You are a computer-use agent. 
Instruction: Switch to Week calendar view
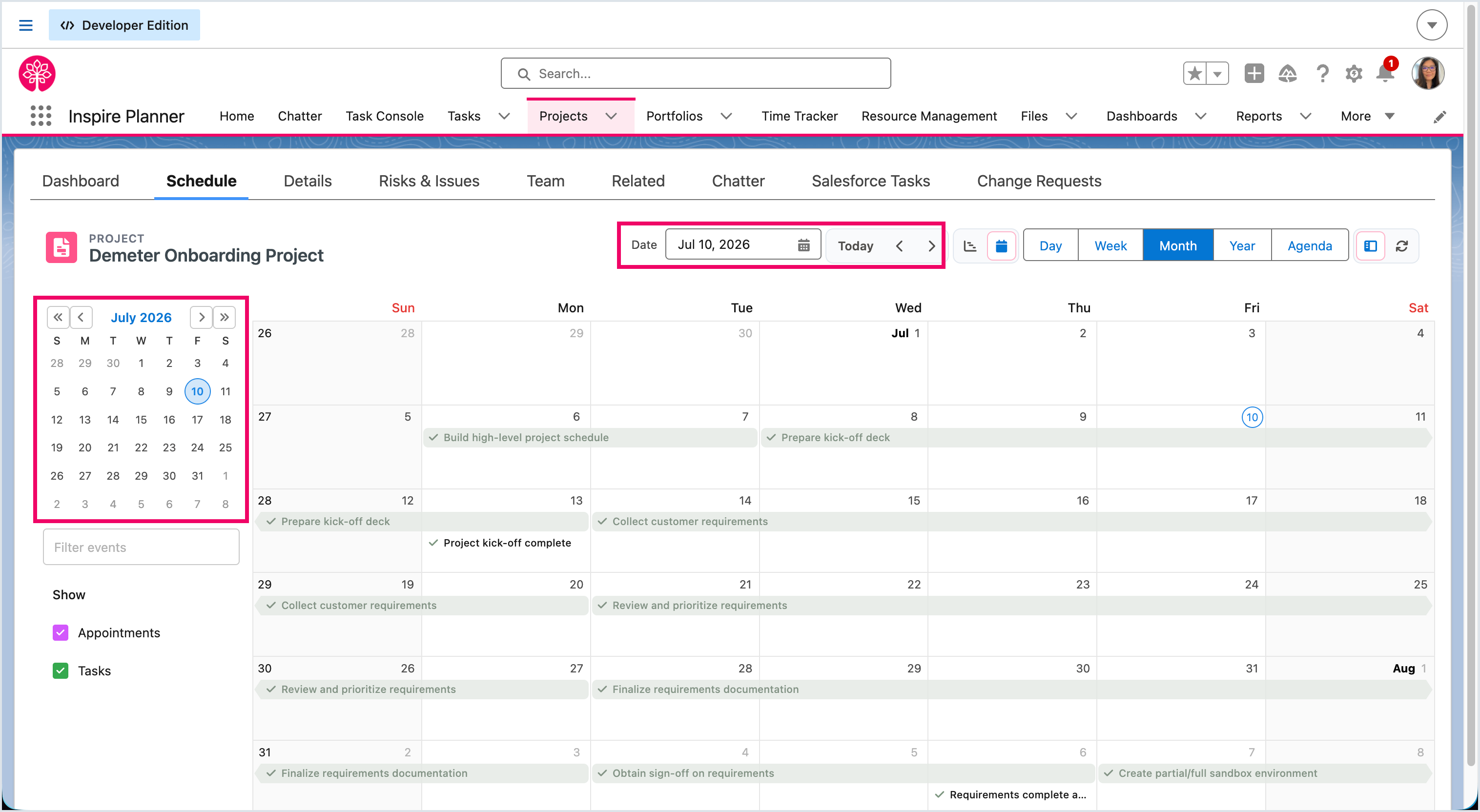click(x=1110, y=246)
